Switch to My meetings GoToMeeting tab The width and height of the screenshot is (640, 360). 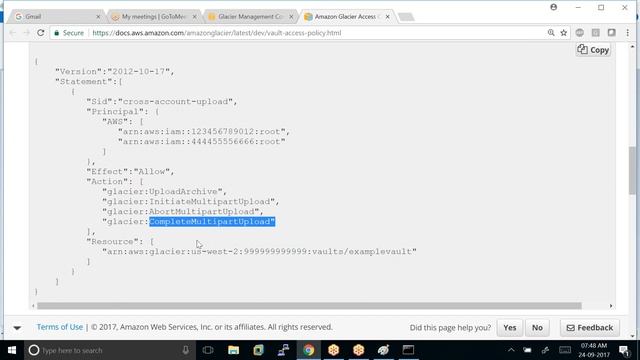coord(153,17)
